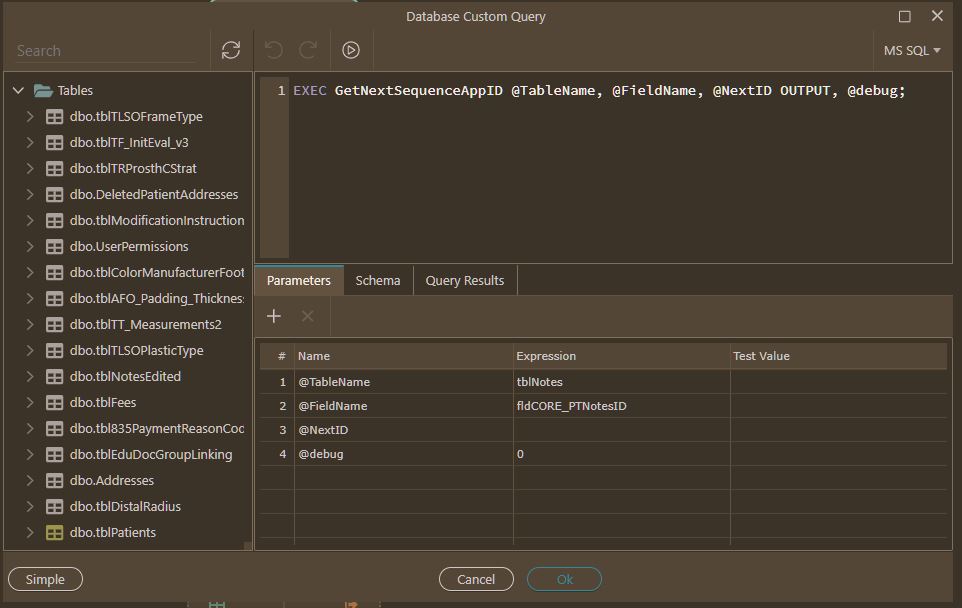Click the dbo.tblPatients table icon
The height and width of the screenshot is (608, 962).
55,533
